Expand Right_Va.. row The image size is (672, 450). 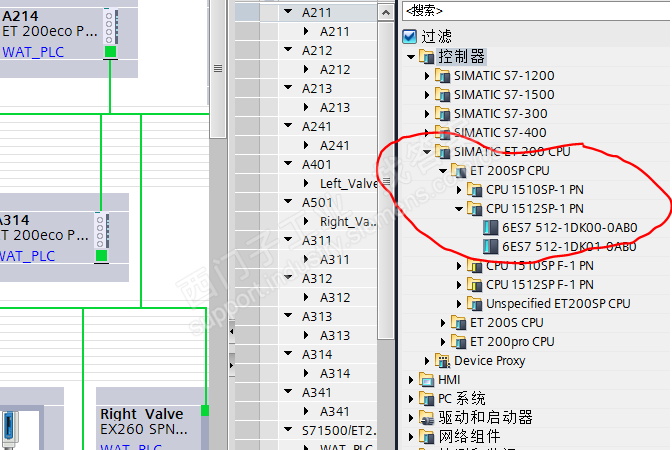point(306,221)
